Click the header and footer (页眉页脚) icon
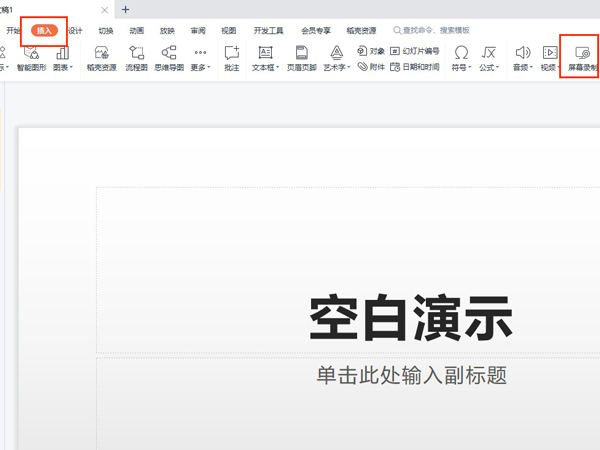Screen dimensions: 600x450 click(x=301, y=53)
